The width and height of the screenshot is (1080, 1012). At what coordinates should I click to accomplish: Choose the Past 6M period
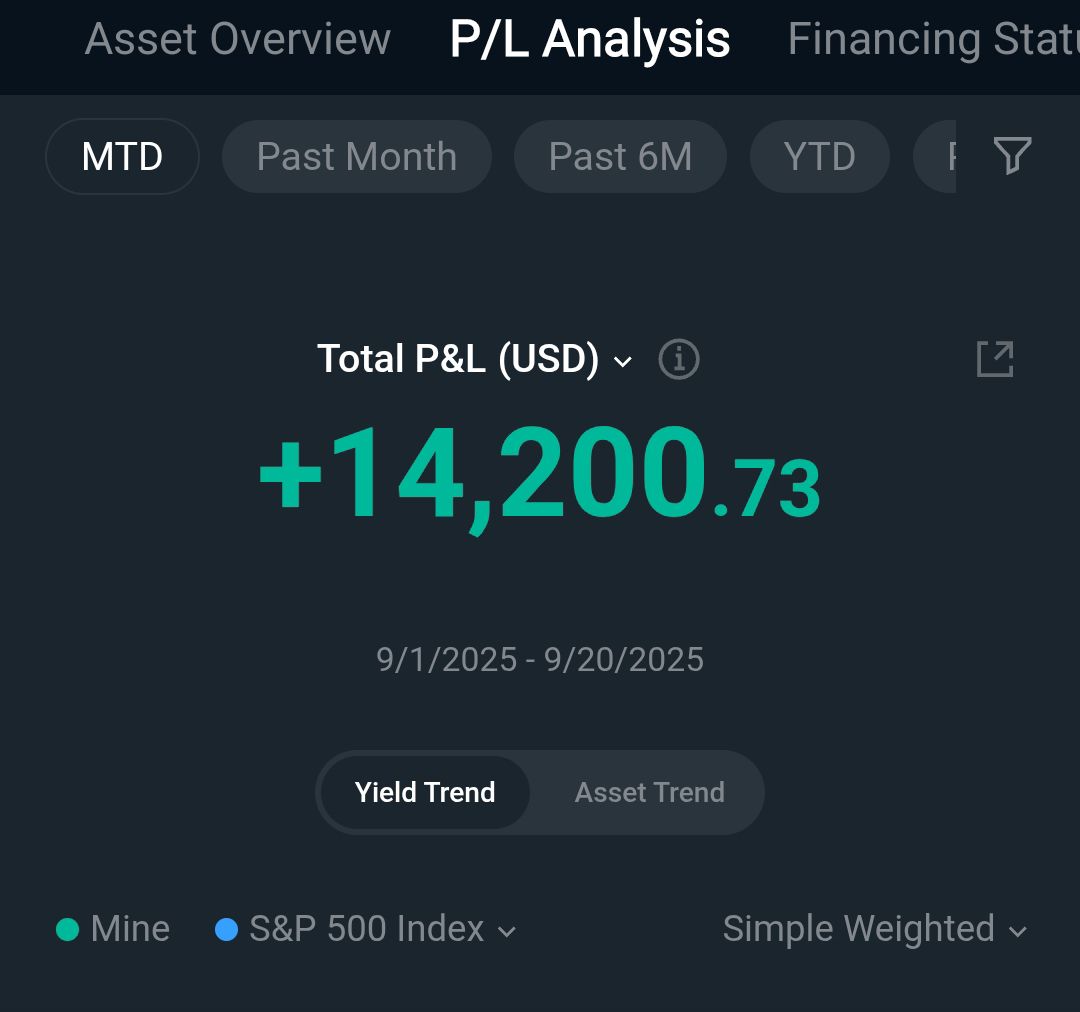click(620, 157)
